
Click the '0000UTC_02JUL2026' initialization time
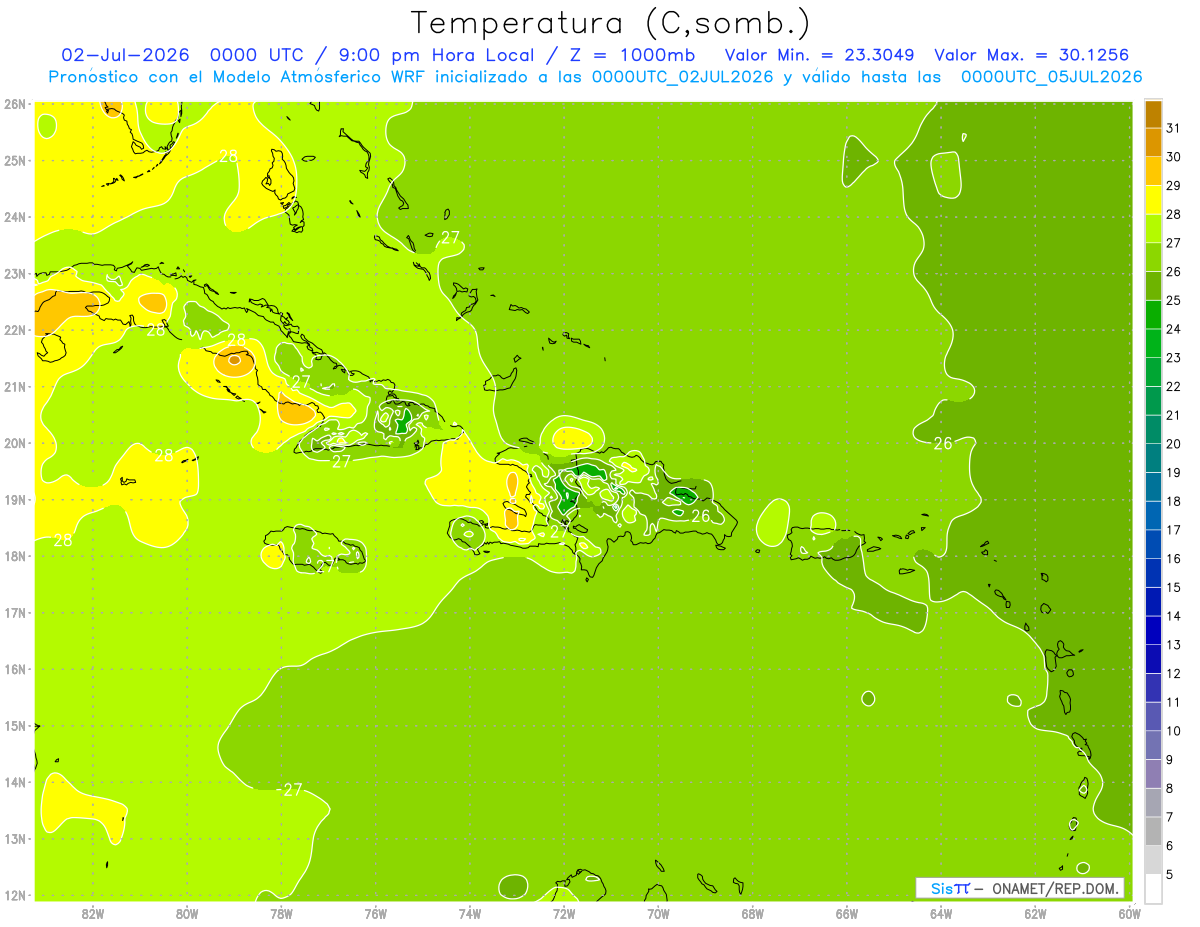coord(682,77)
